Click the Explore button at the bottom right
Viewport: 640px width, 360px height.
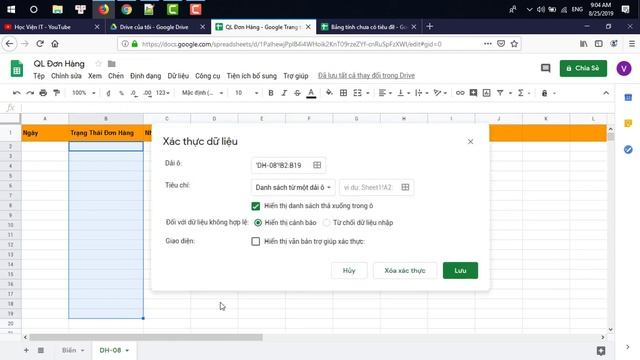pyautogui.click(x=601, y=351)
